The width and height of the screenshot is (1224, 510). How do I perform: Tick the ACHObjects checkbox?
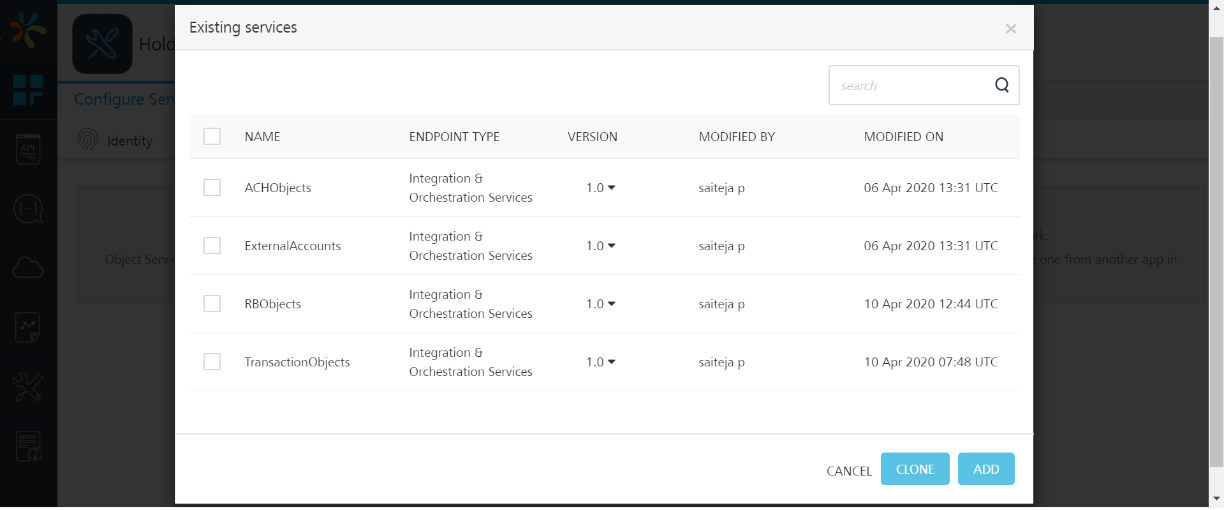point(212,187)
